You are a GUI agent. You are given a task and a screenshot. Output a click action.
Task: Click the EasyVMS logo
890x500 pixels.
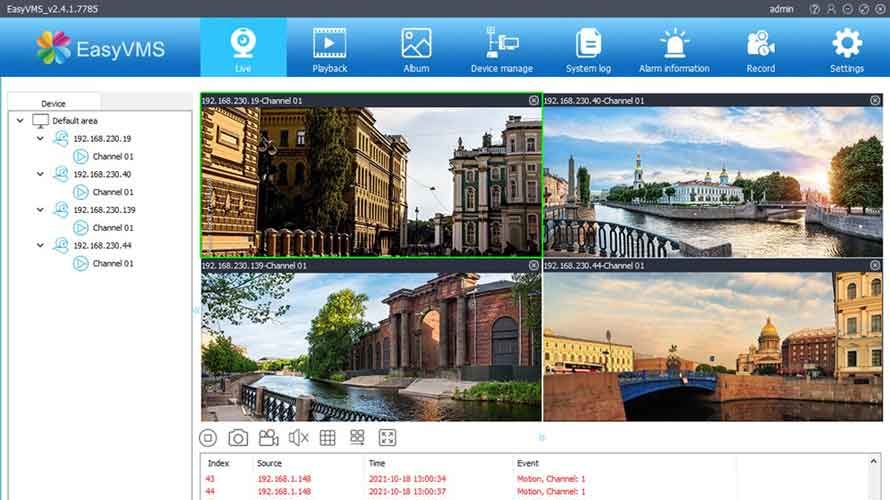coord(100,47)
